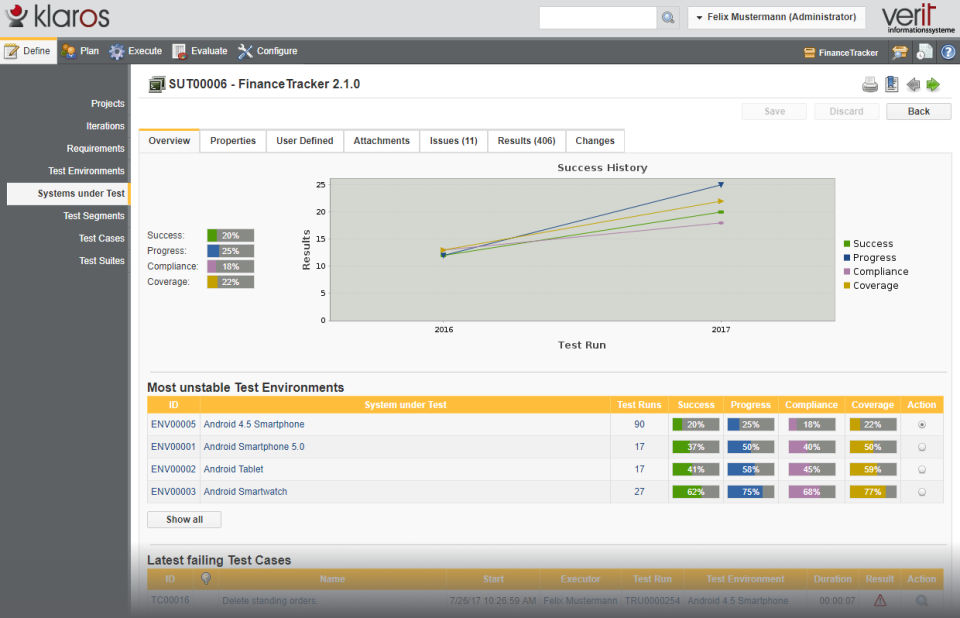960x618 pixels.
Task: Open the ENV00003 link
Action: [x=173, y=492]
